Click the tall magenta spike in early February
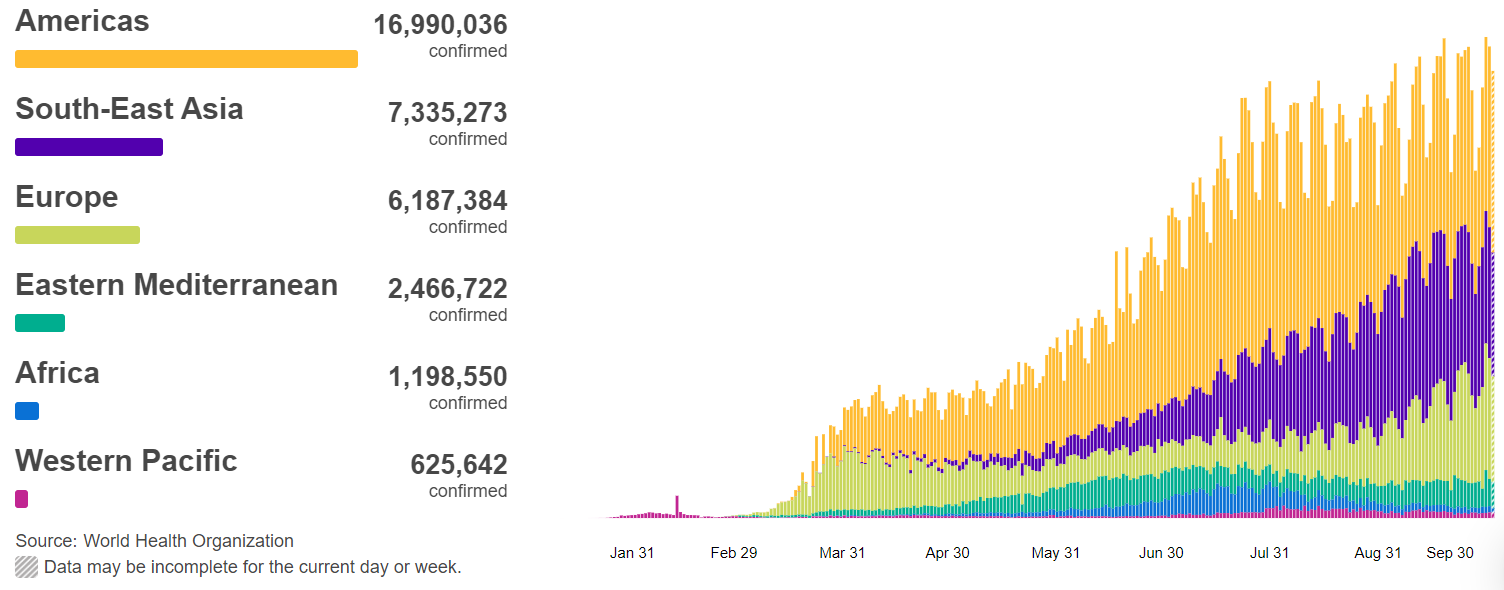The image size is (1504, 590). pos(677,505)
